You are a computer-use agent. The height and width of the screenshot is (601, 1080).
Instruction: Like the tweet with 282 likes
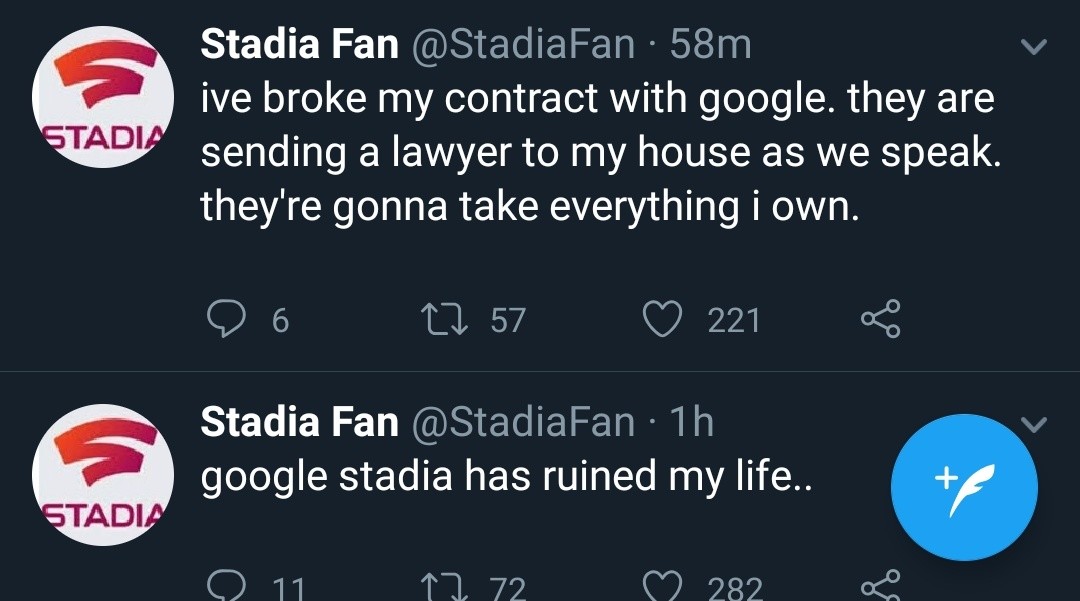tap(661, 586)
